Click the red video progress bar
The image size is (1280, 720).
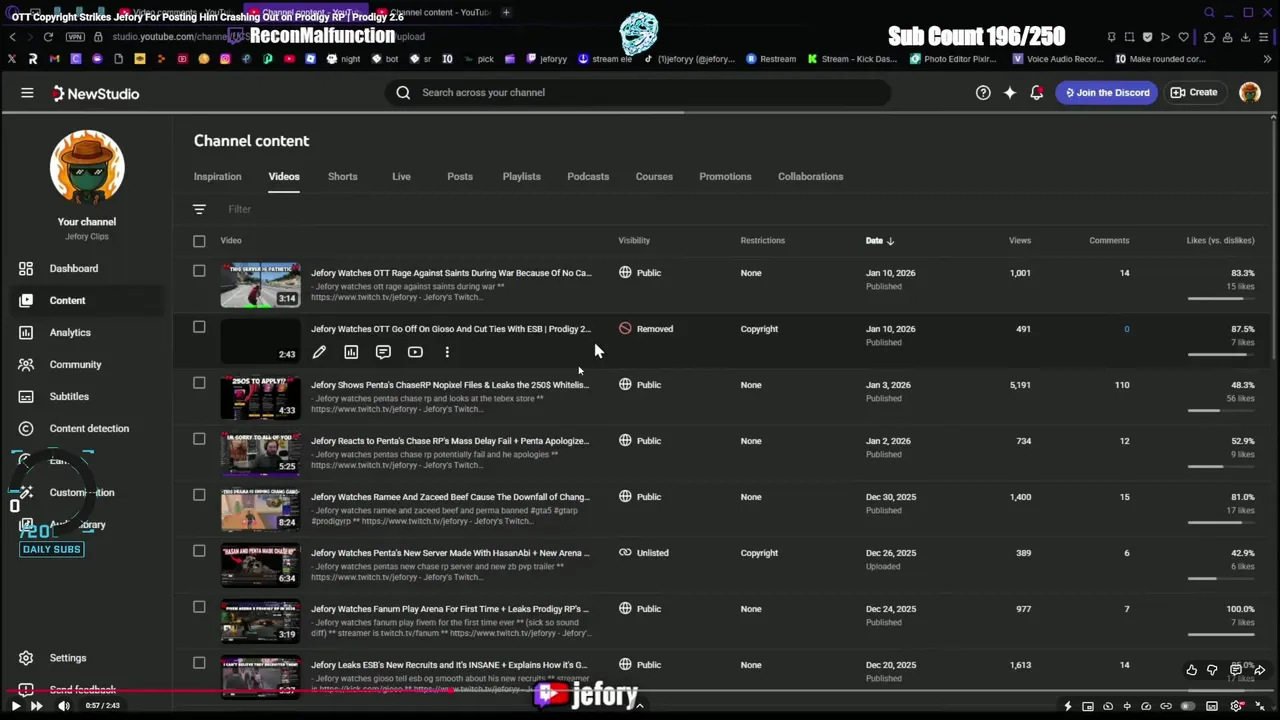pos(228,690)
